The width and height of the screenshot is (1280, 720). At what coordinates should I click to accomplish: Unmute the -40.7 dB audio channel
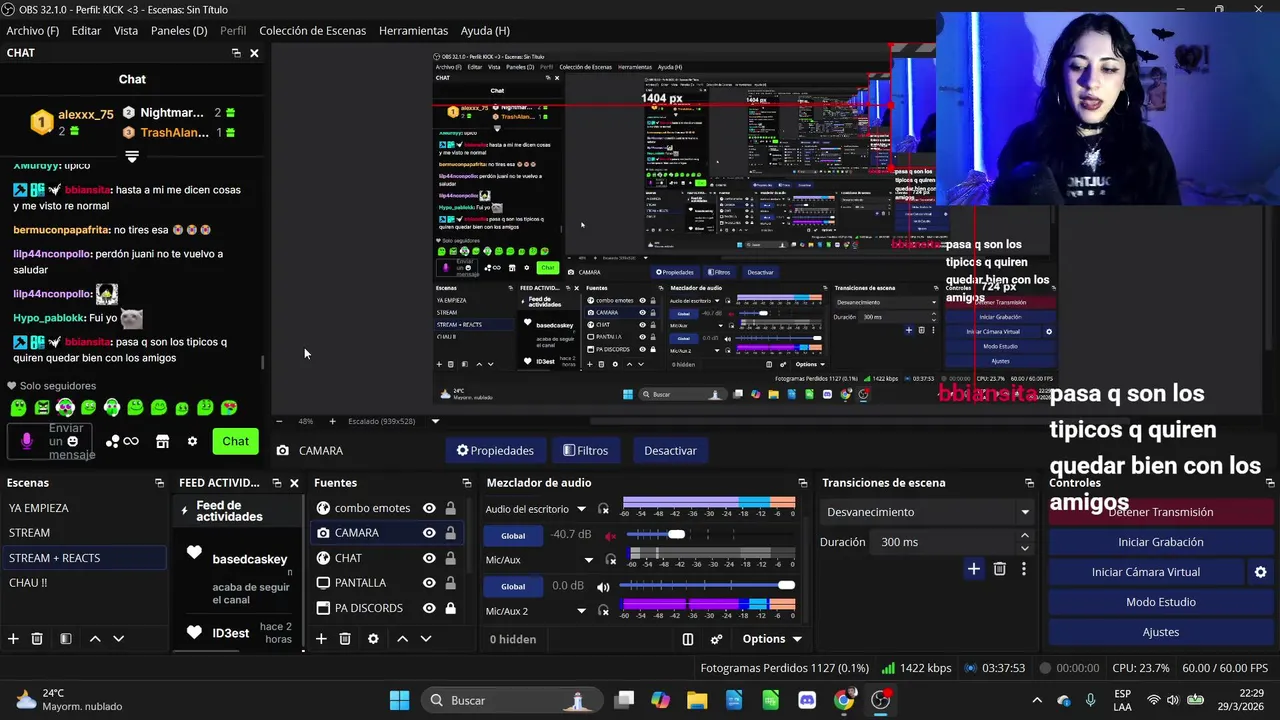611,535
